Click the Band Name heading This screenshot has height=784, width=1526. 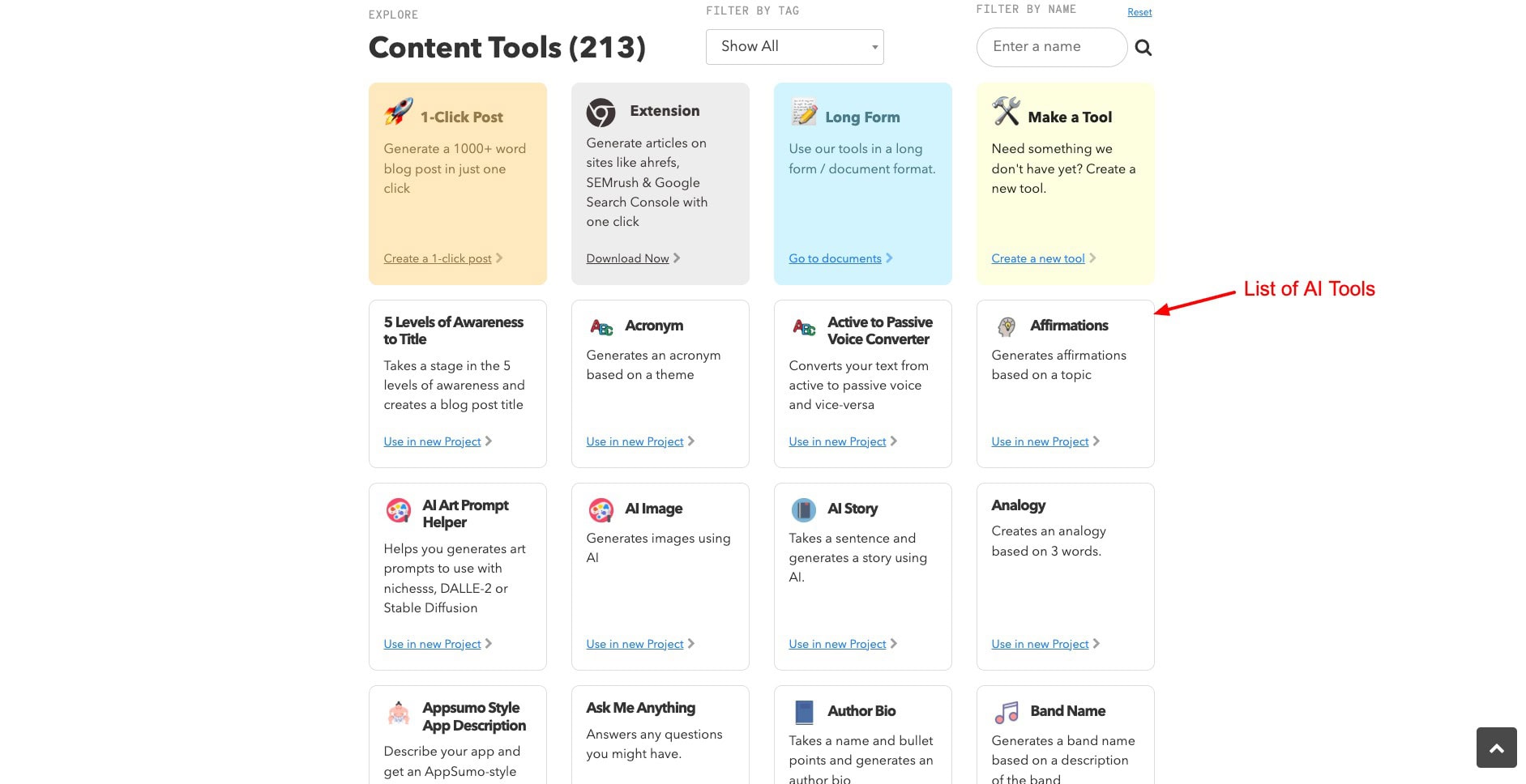click(1068, 711)
